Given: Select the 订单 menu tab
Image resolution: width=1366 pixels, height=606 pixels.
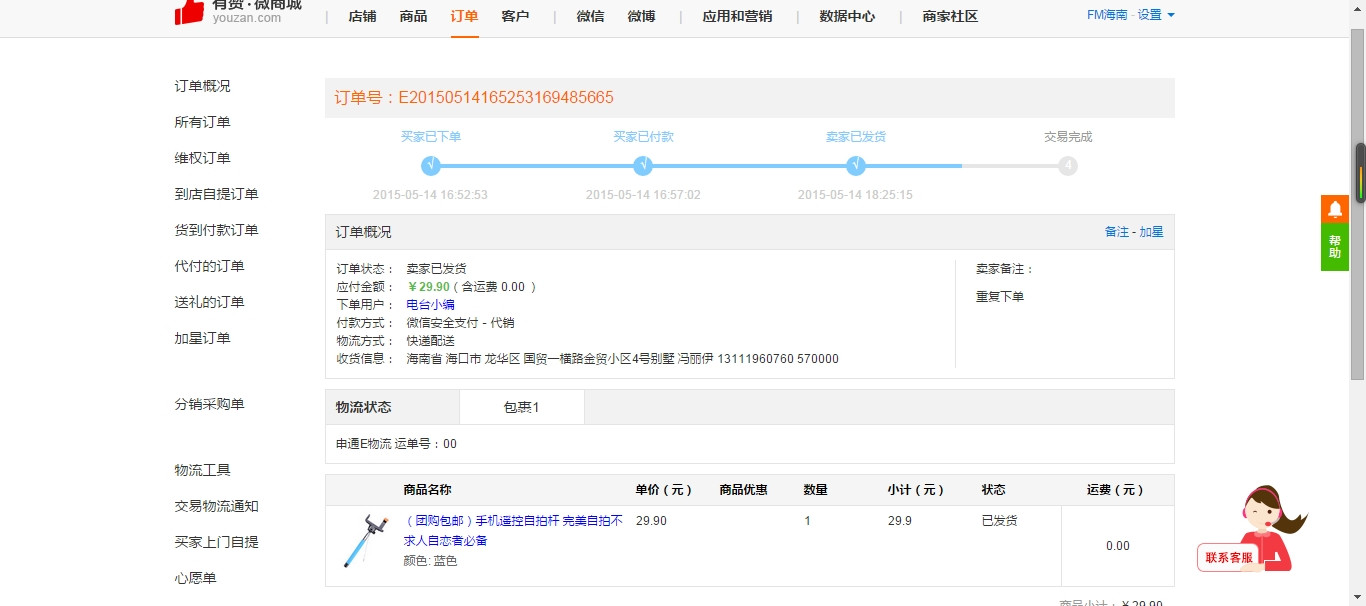Looking at the screenshot, I should point(464,16).
